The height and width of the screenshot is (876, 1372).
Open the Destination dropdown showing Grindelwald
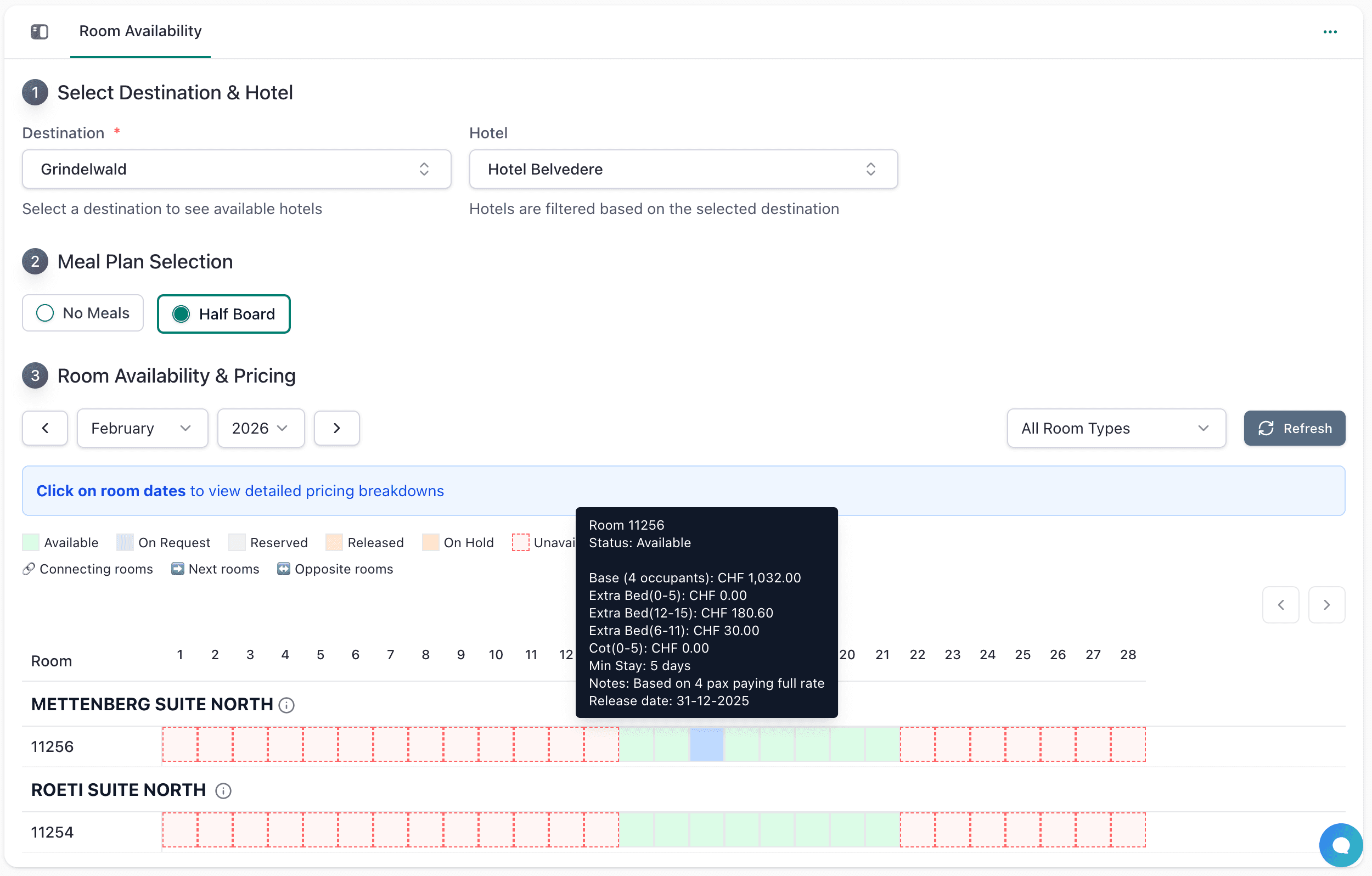point(237,169)
